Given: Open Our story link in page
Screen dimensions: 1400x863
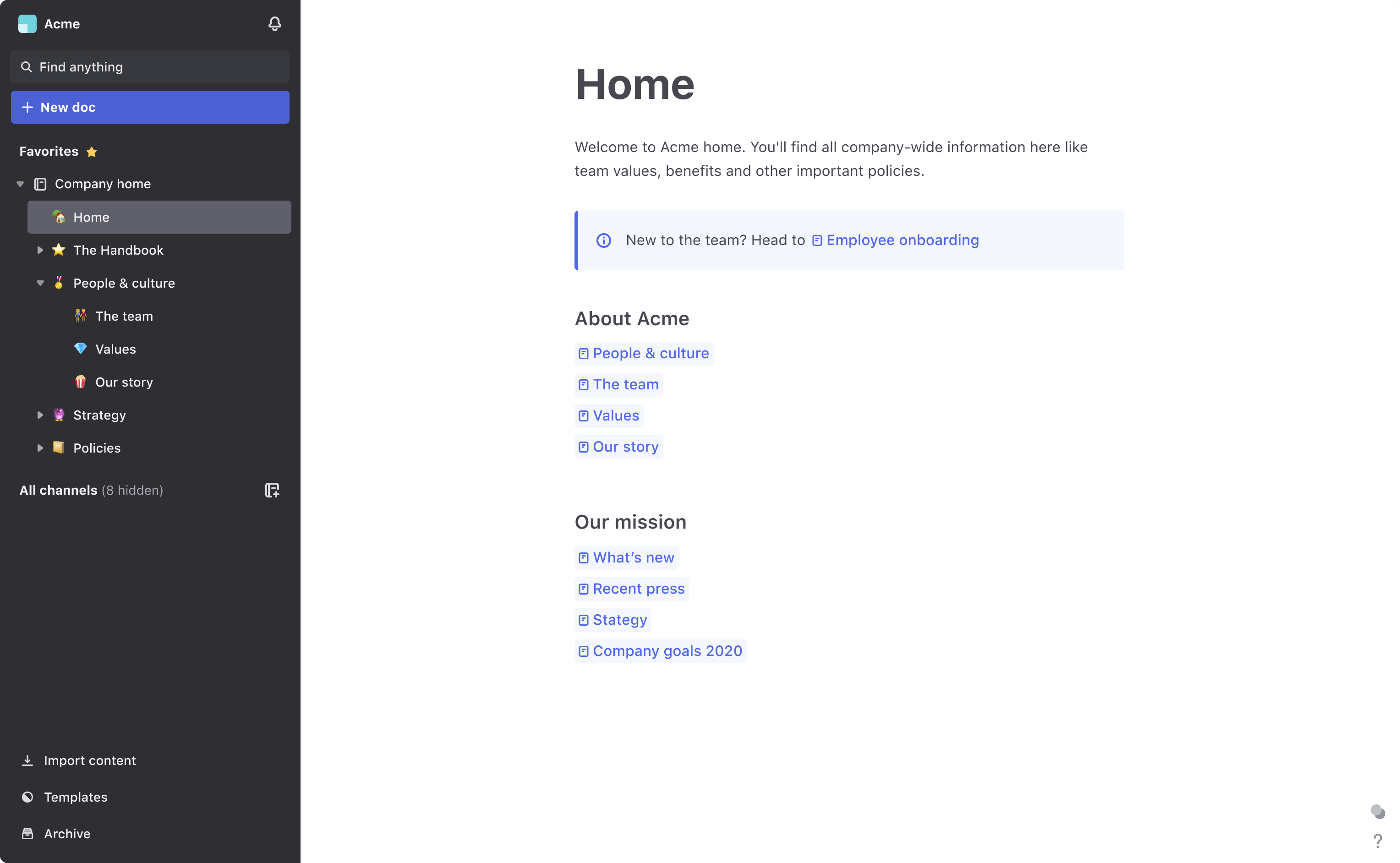Looking at the screenshot, I should tap(618, 447).
